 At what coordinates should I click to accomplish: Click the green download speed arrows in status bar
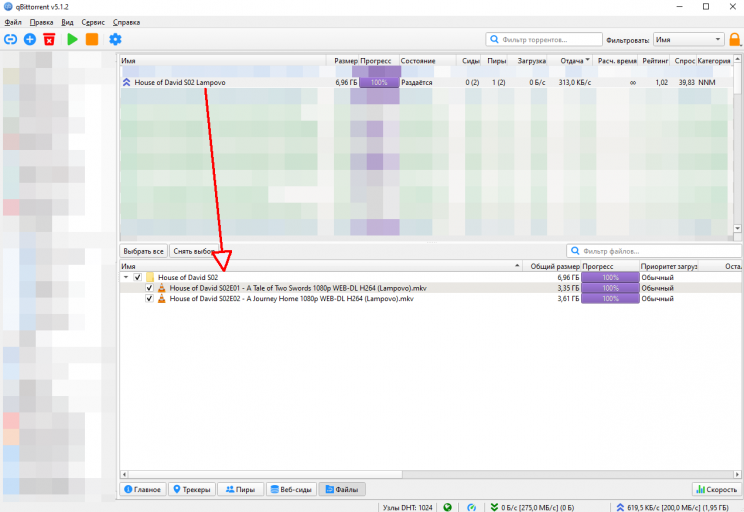pyautogui.click(x=494, y=507)
